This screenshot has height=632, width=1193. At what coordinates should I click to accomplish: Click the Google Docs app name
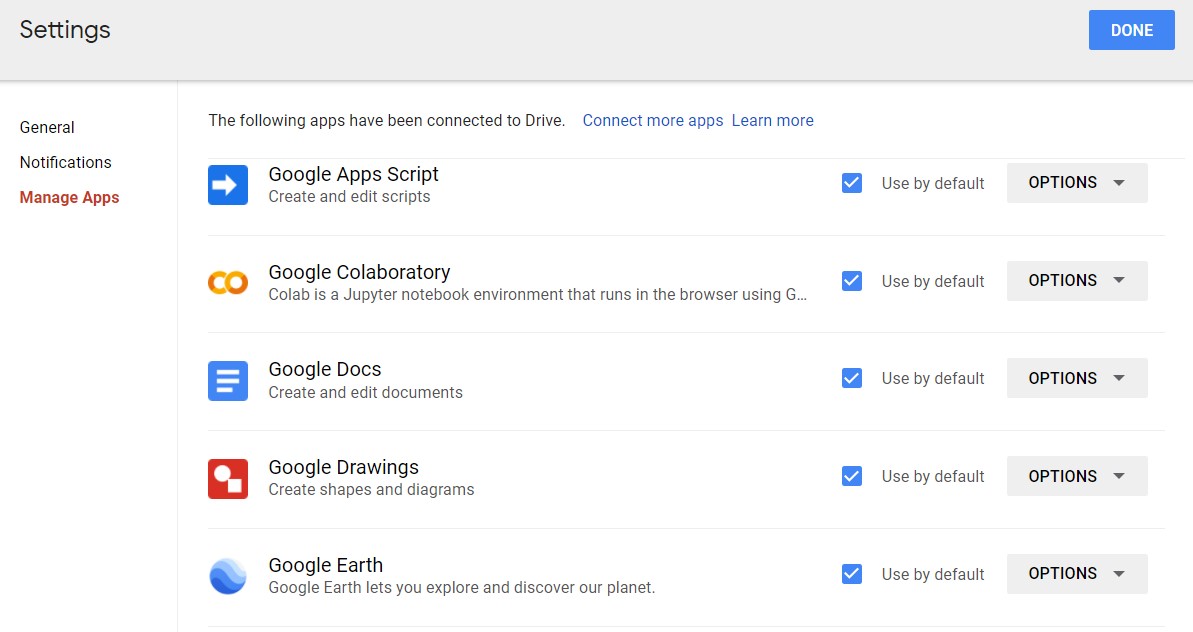coord(325,370)
